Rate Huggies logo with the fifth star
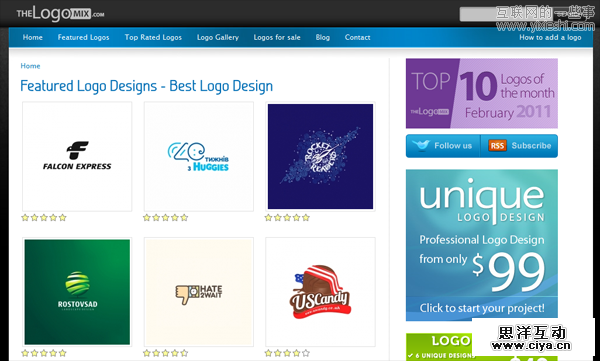The width and height of the screenshot is (600, 361). click(x=184, y=218)
